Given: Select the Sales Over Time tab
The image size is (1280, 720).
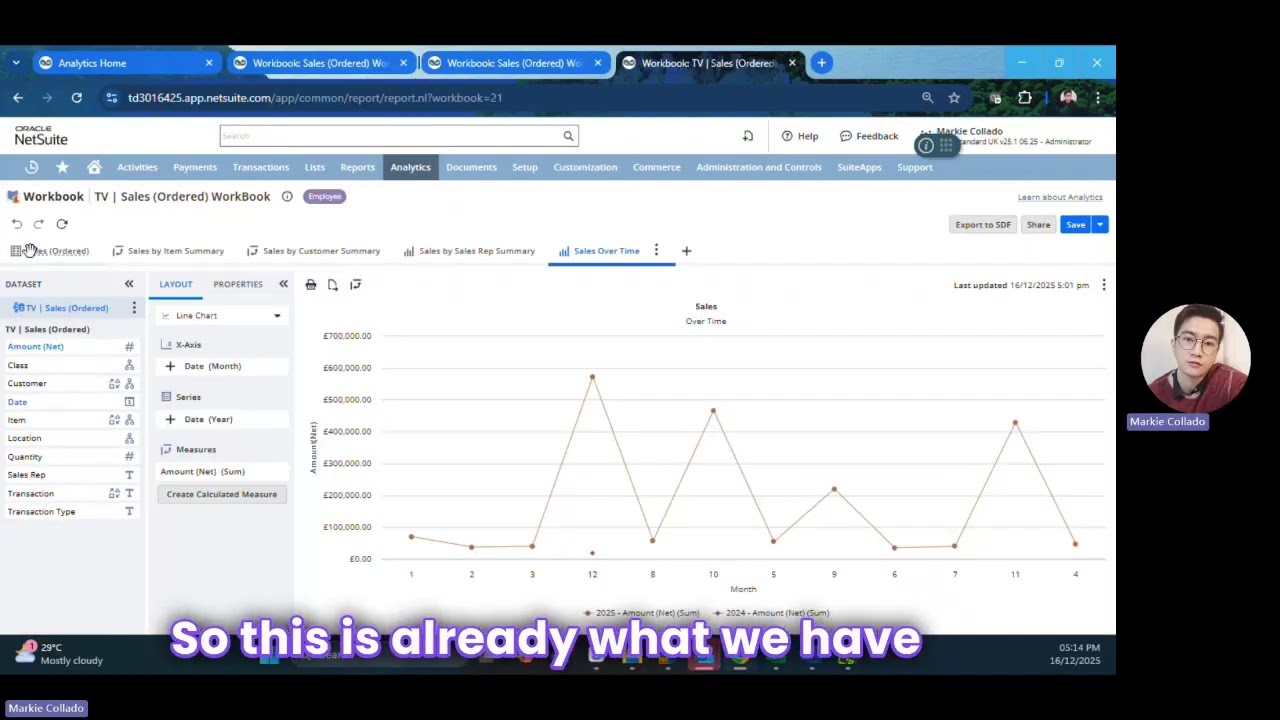Looking at the screenshot, I should click(x=599, y=251).
